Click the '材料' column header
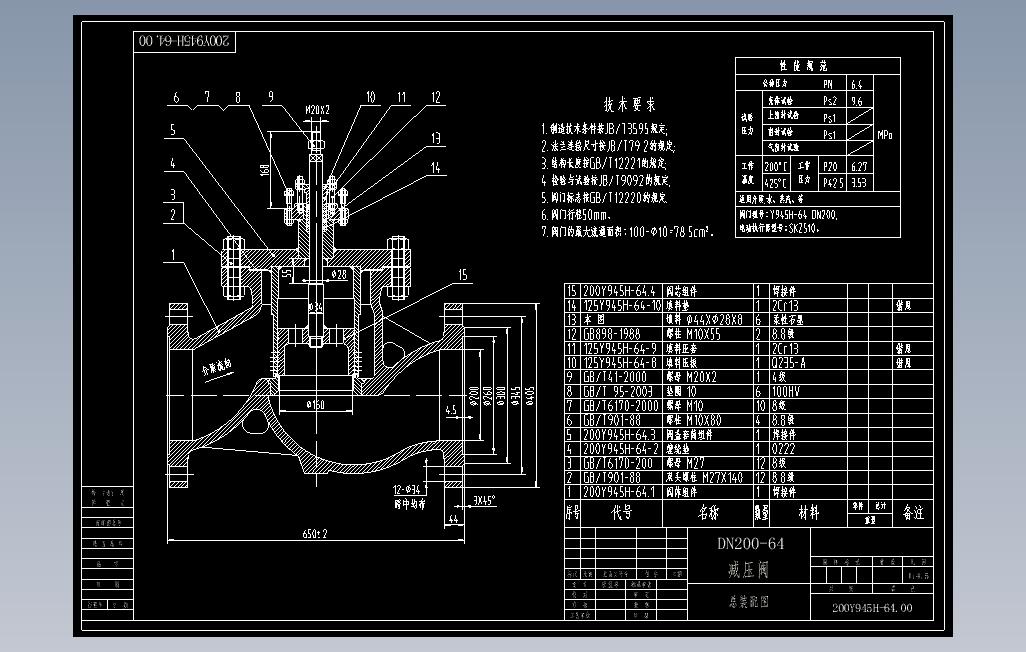The width and height of the screenshot is (1026, 652). tap(809, 513)
